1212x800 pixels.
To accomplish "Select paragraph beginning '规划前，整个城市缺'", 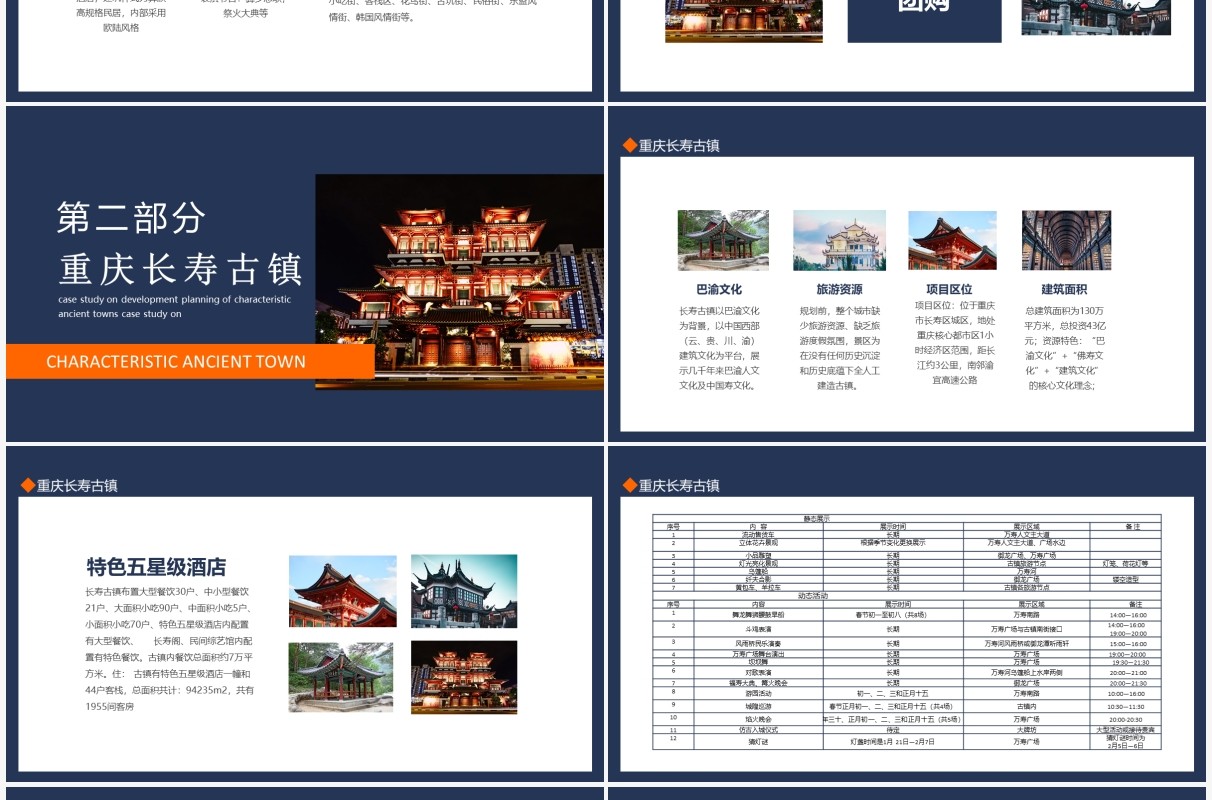I will tap(840, 348).
